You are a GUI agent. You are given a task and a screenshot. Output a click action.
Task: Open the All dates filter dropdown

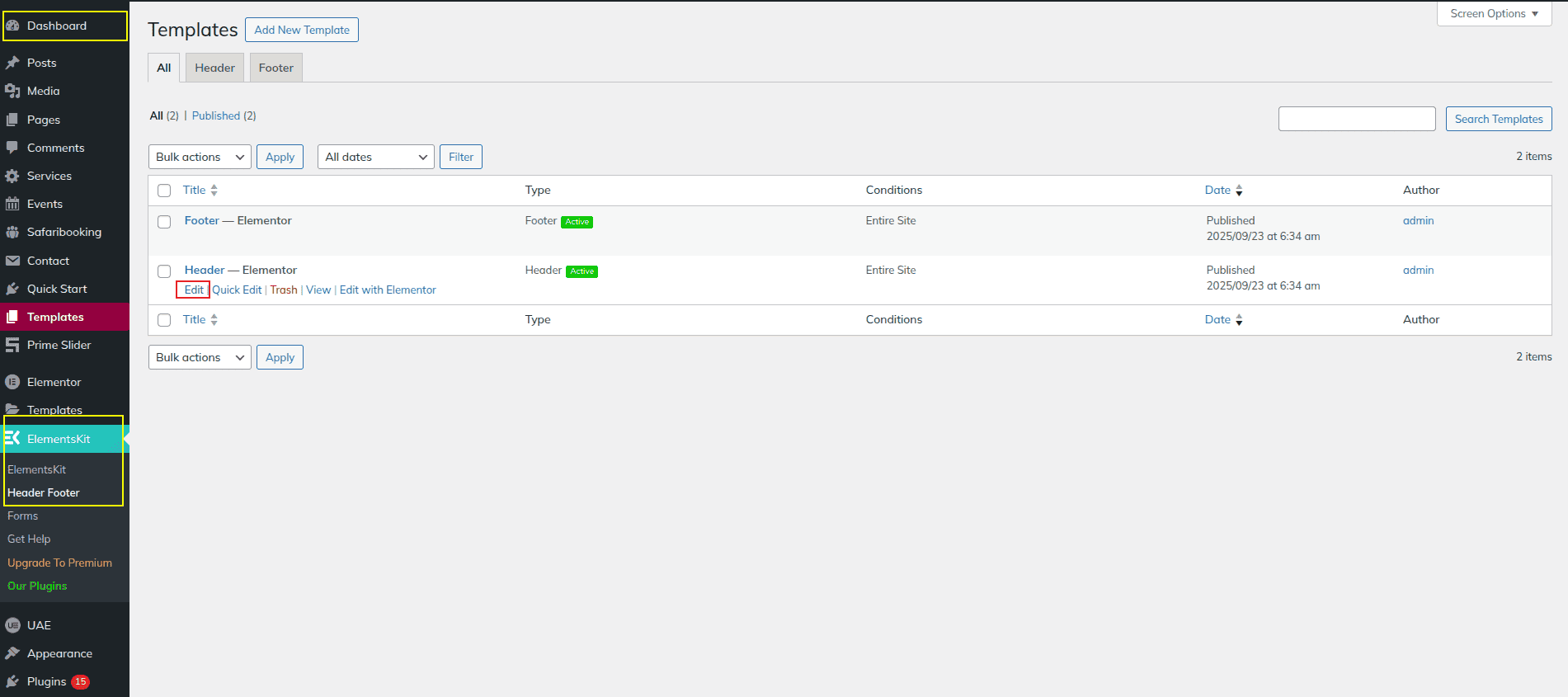[375, 157]
